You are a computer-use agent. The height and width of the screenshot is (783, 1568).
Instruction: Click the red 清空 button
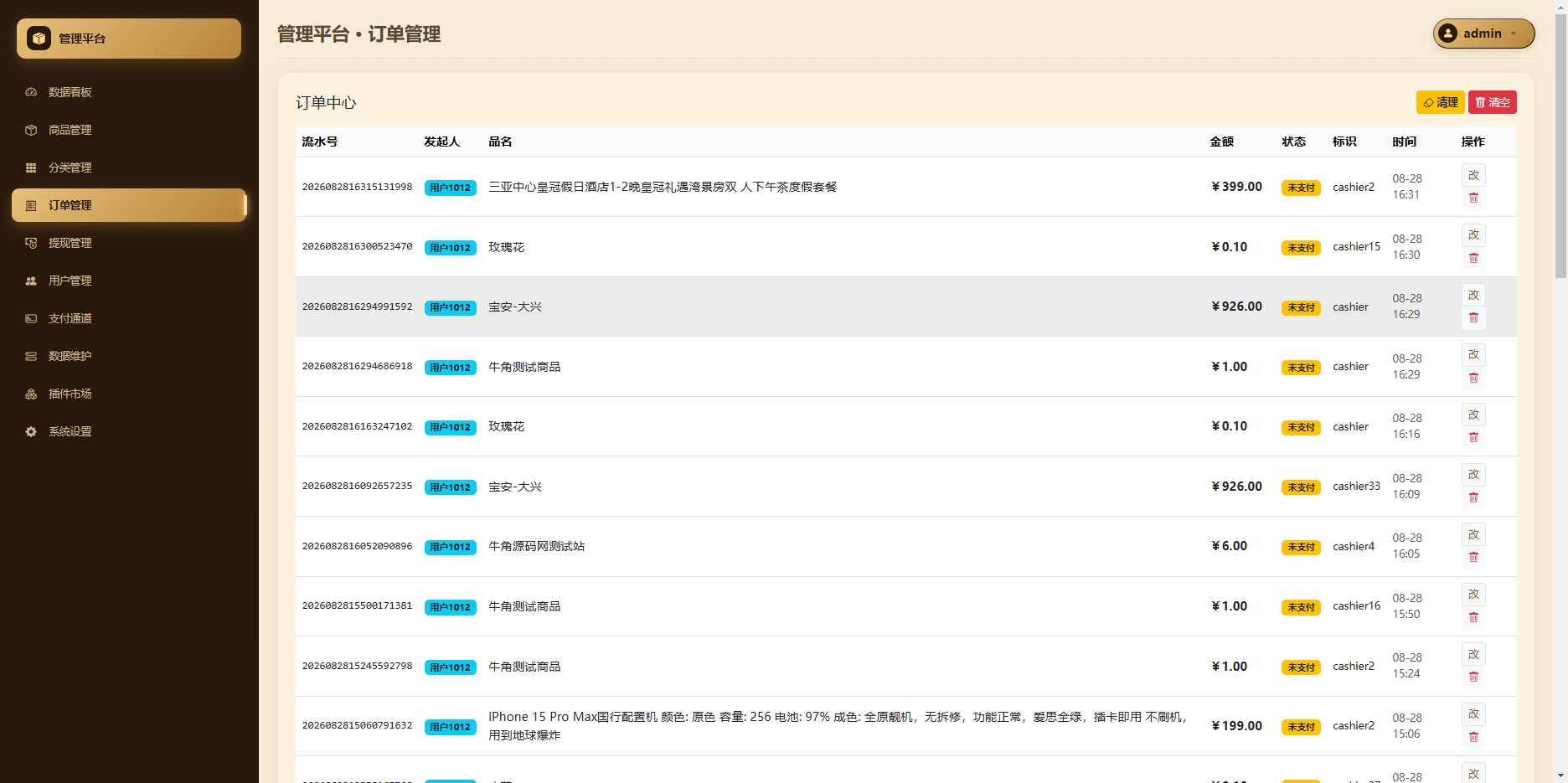coord(1493,102)
